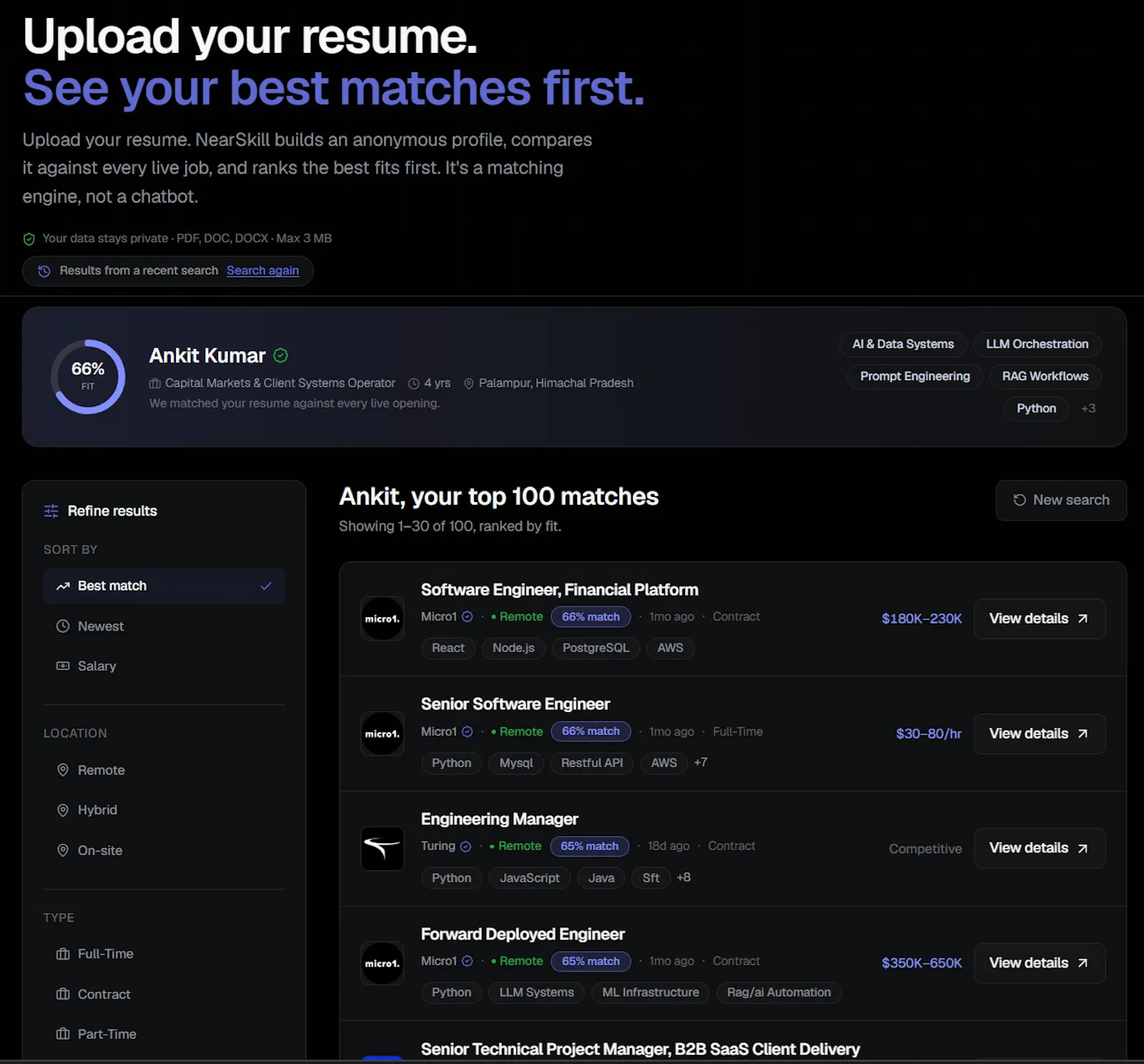Click the clock icon beside 4 yrs
Screen dimensions: 1144x1064
click(413, 384)
